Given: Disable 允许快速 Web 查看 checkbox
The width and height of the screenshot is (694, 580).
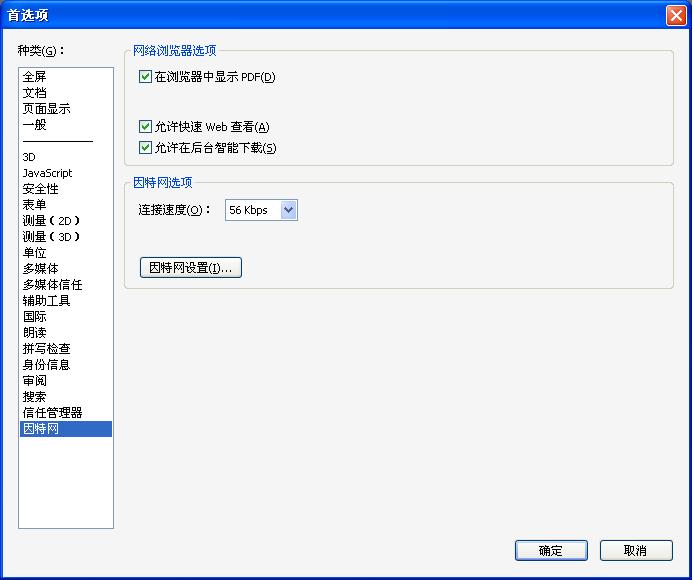Looking at the screenshot, I should (x=145, y=127).
